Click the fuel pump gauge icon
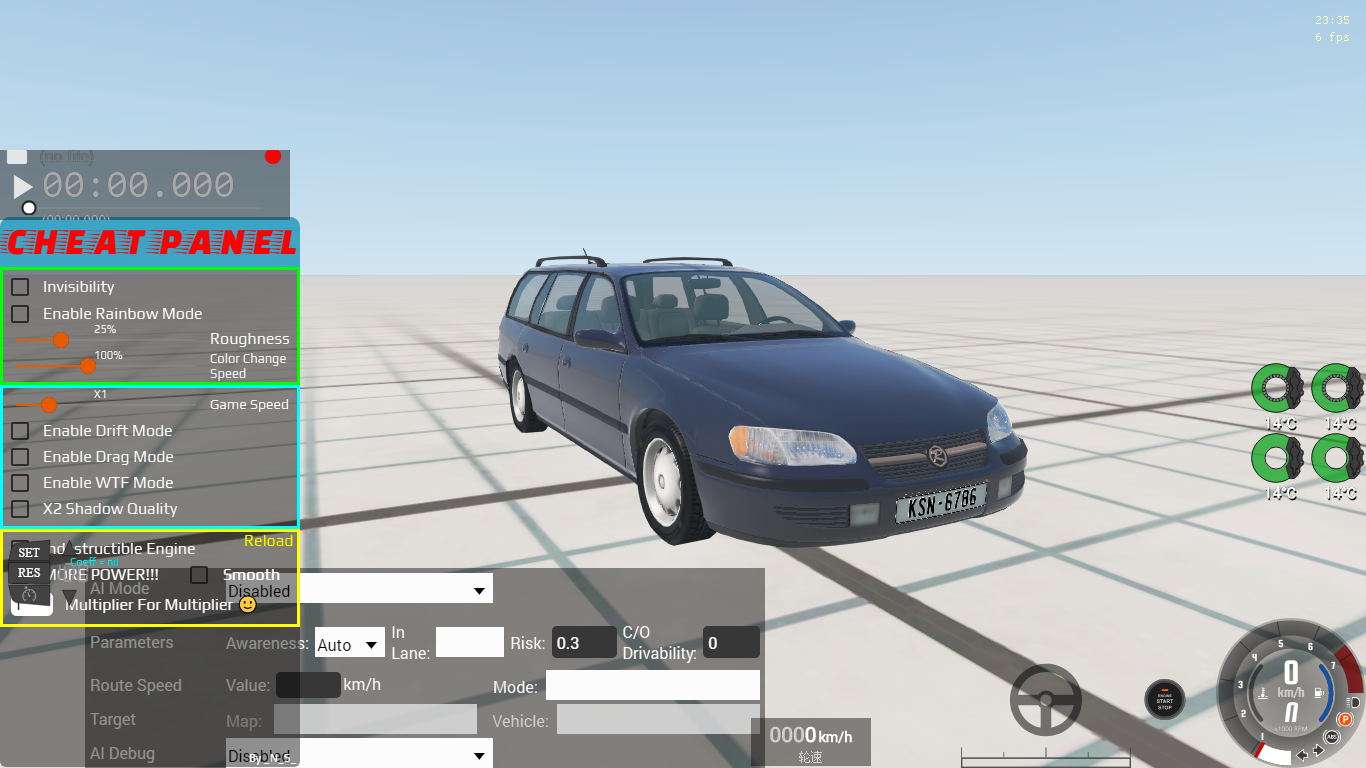 point(1320,692)
